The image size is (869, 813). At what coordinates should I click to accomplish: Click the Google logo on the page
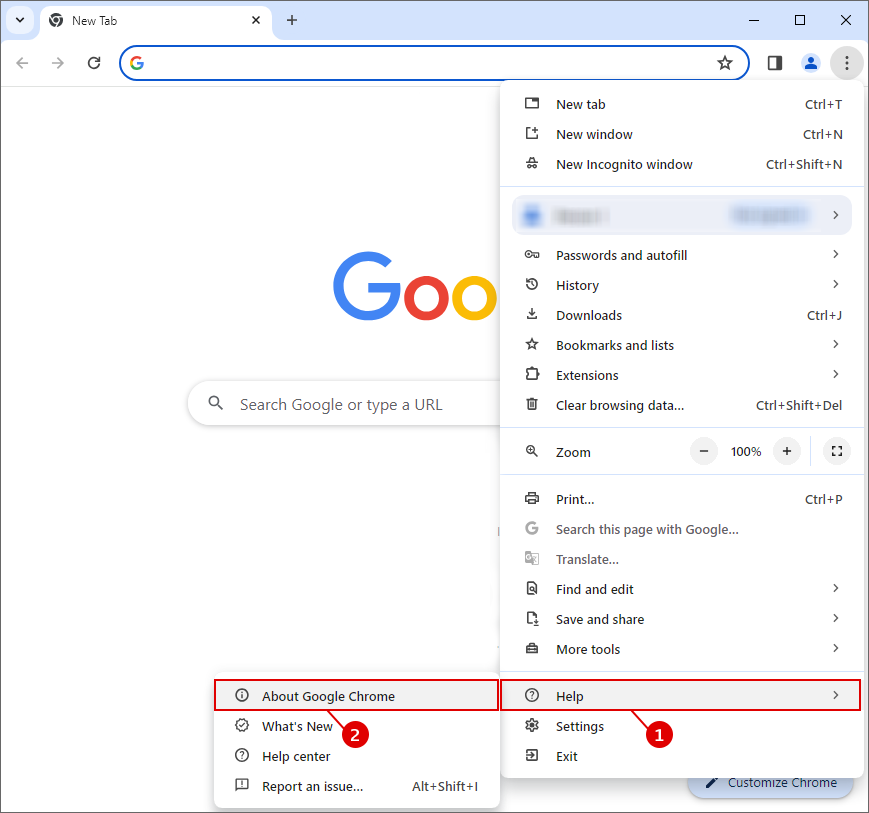[x=415, y=286]
